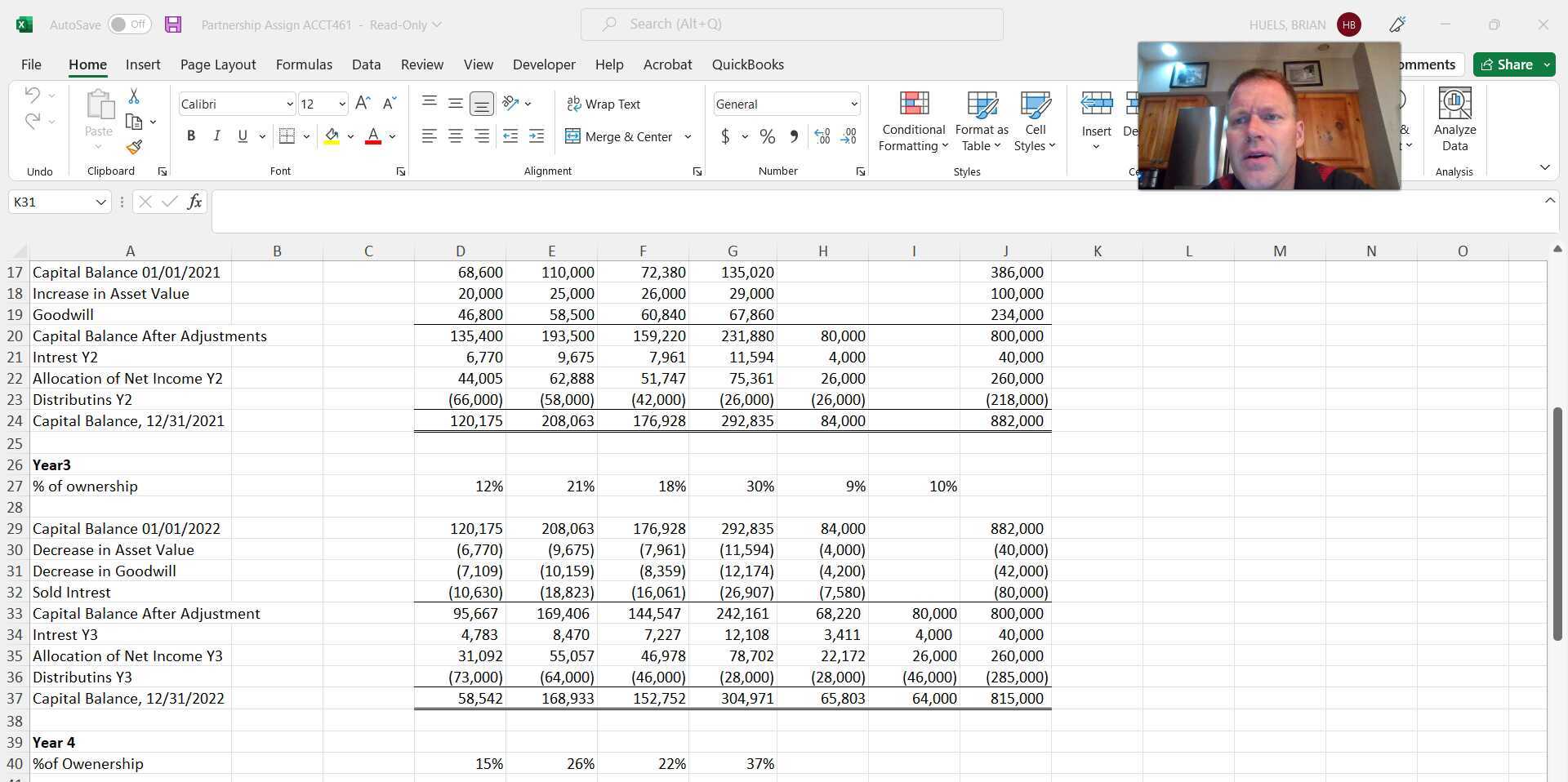
Task: Toggle Wrap Text option
Action: 604,104
